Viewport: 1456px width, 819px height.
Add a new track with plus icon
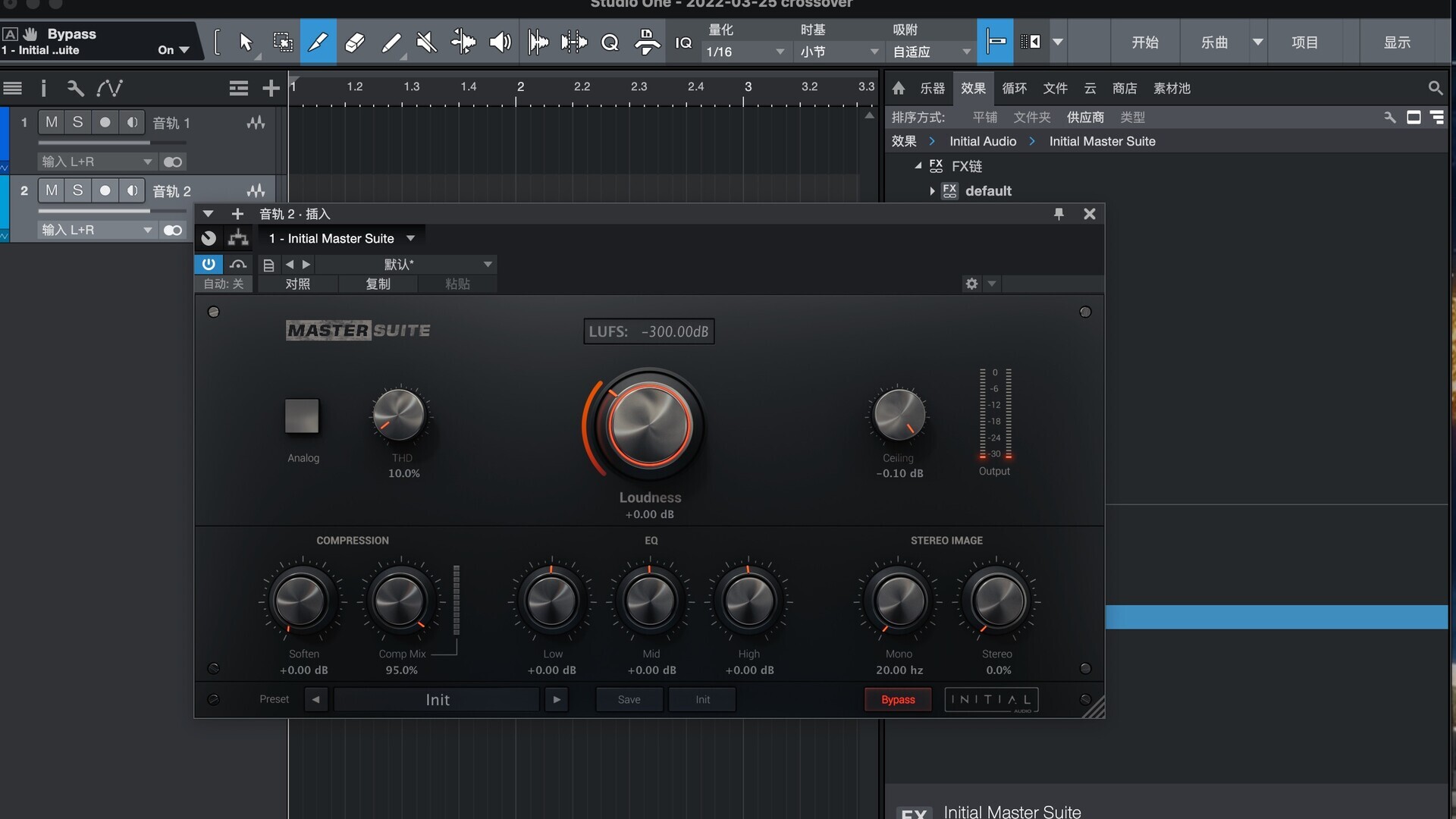(x=271, y=89)
